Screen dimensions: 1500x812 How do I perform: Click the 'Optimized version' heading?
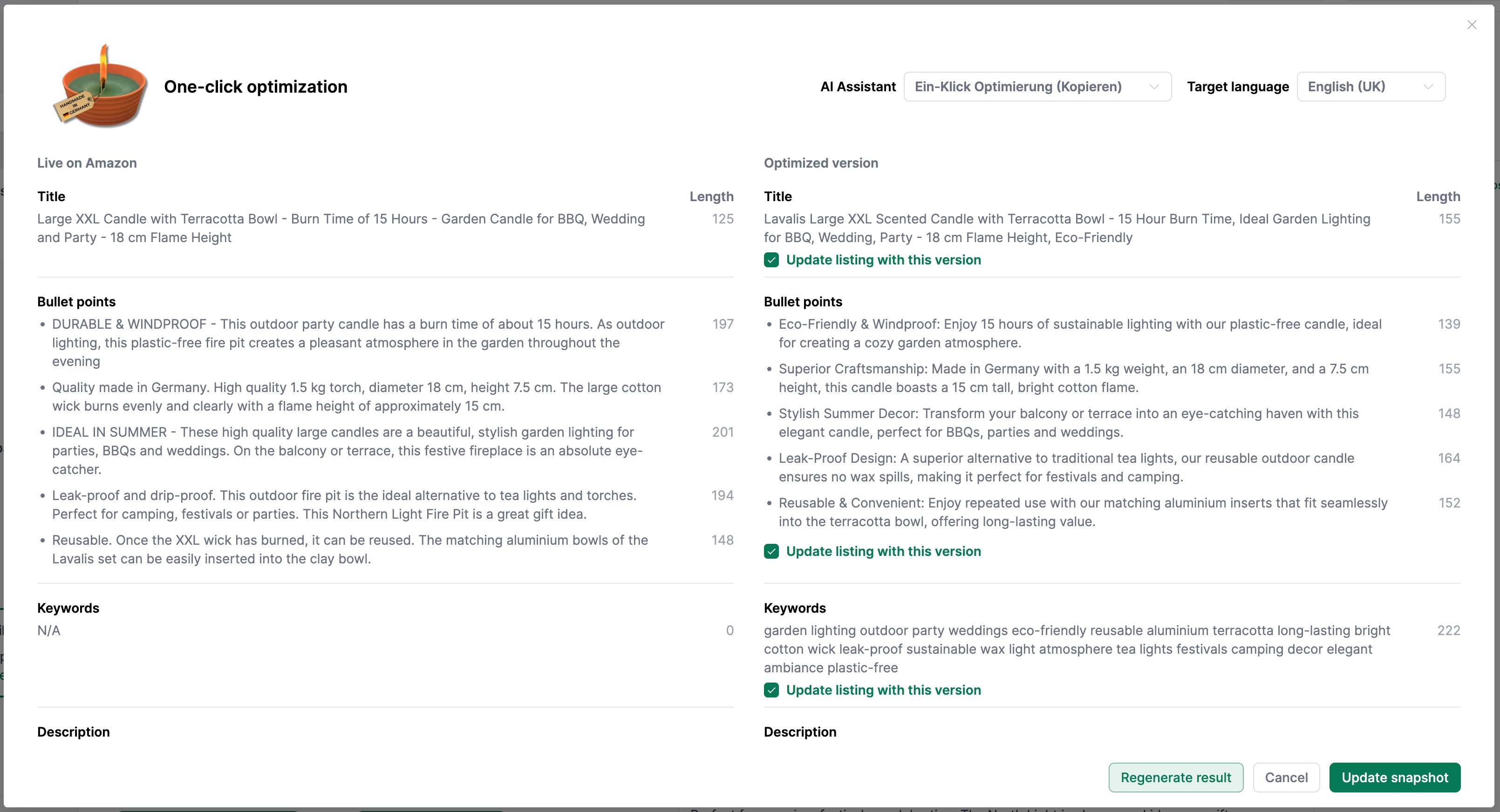pos(820,163)
